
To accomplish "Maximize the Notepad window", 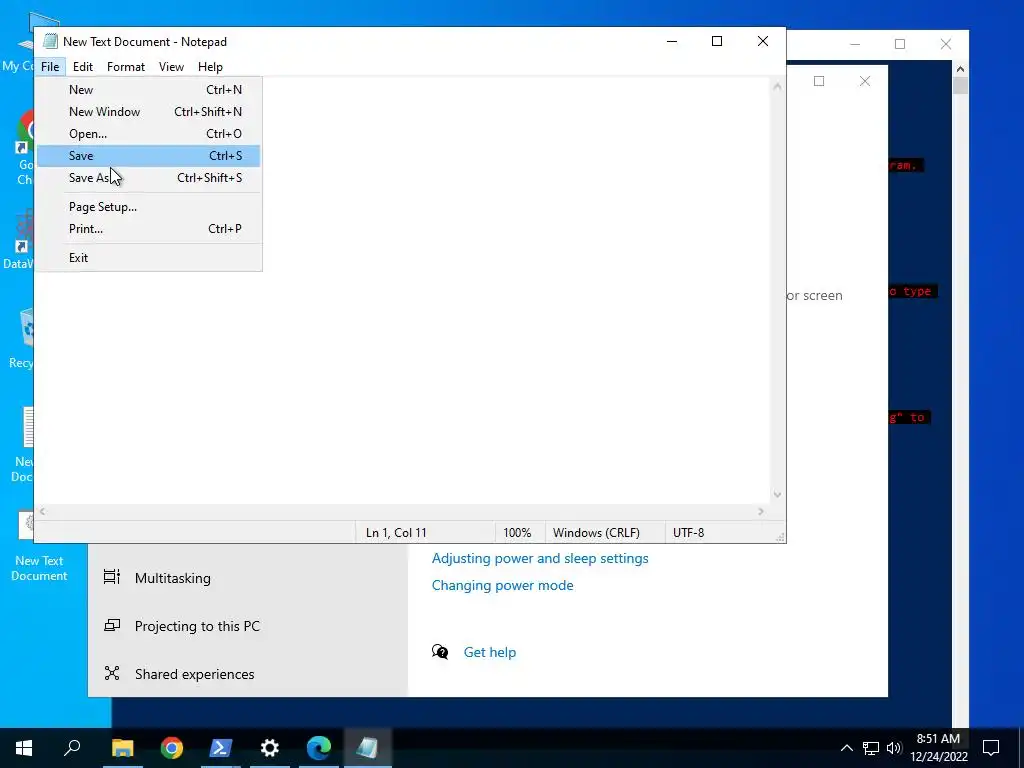I will click(717, 41).
